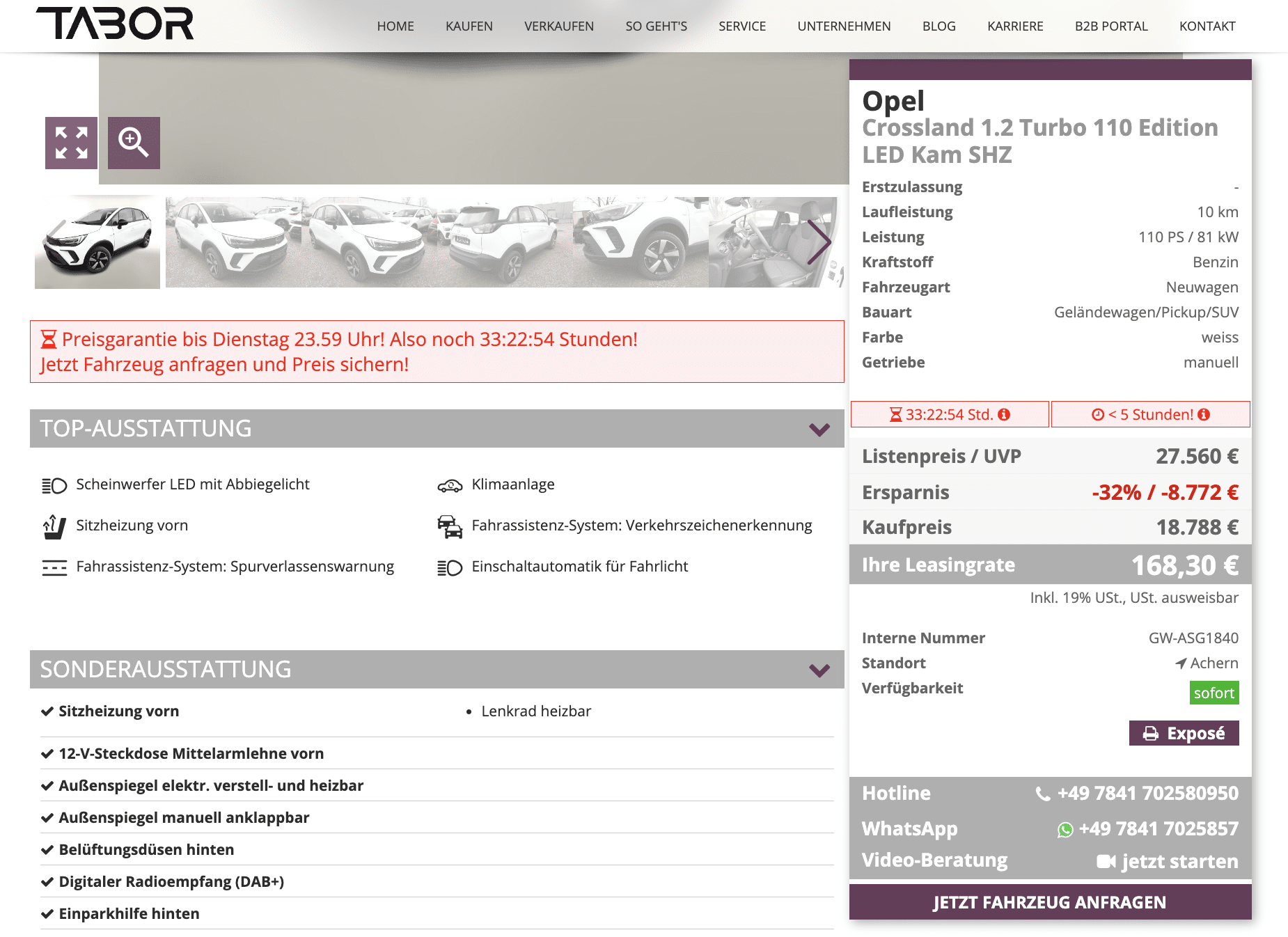Click info icon beside 33:22:54 Std.
The width and height of the screenshot is (1288, 937).
(1004, 414)
